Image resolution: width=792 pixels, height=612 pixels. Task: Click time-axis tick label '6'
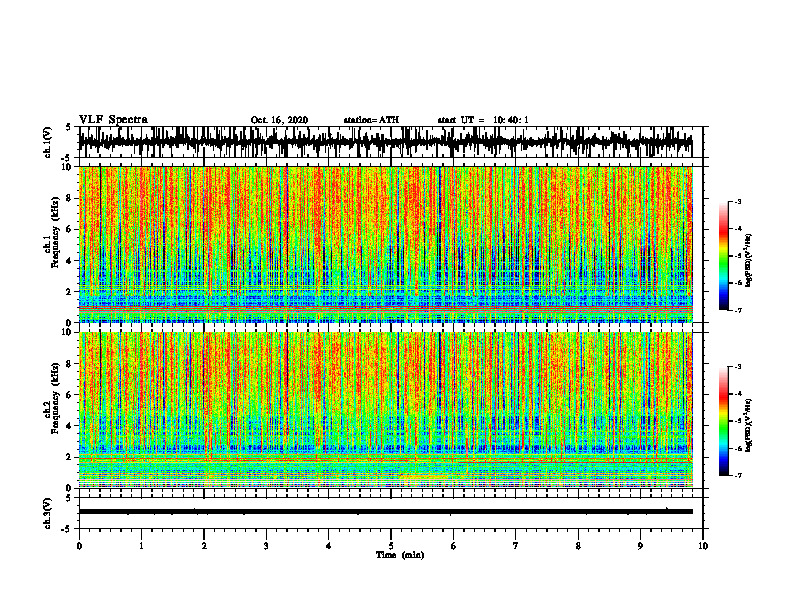(x=454, y=546)
